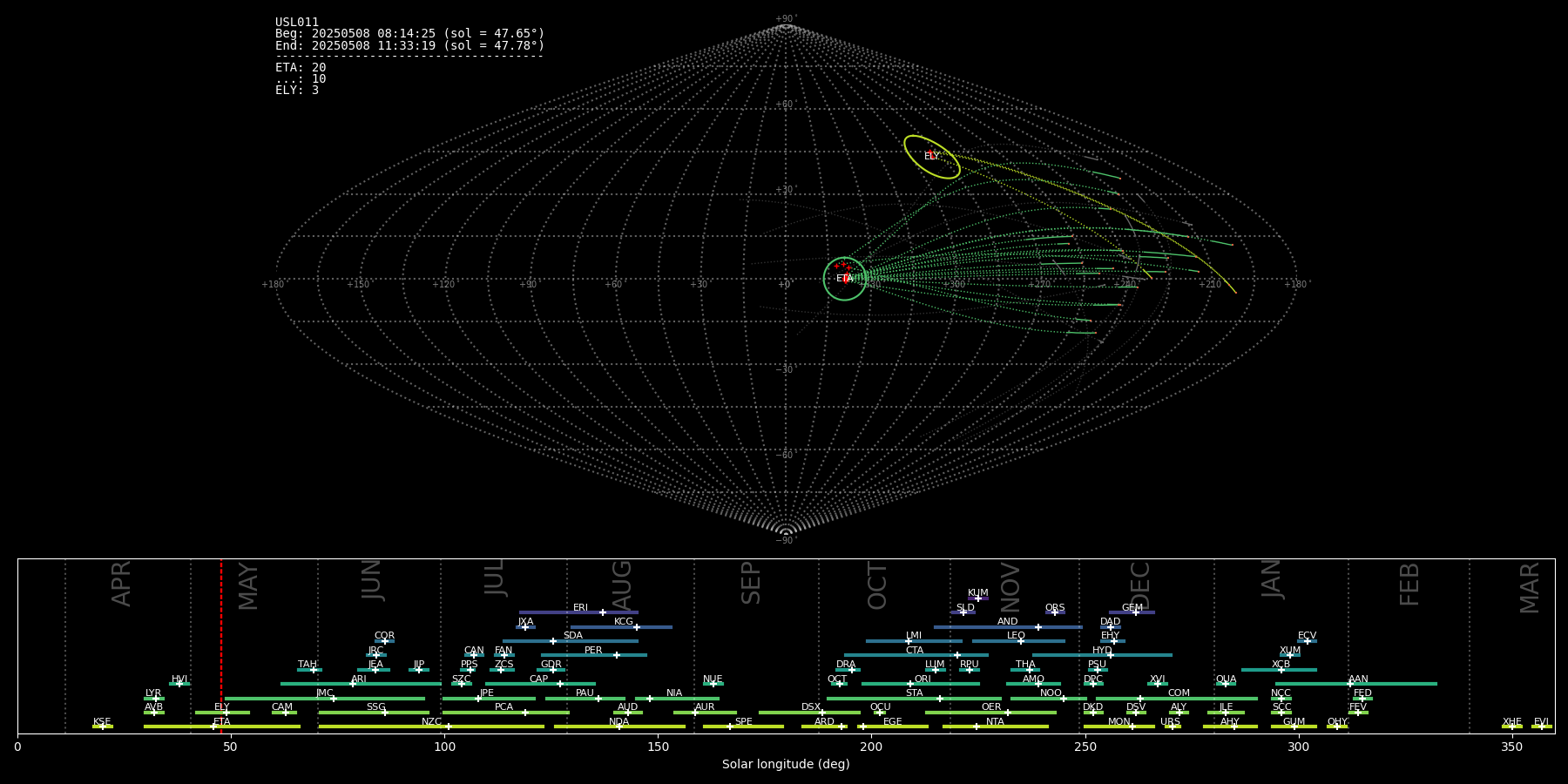Click the 'ELY: 3' count in legend
This screenshot has height=784, width=1568.
point(297,90)
